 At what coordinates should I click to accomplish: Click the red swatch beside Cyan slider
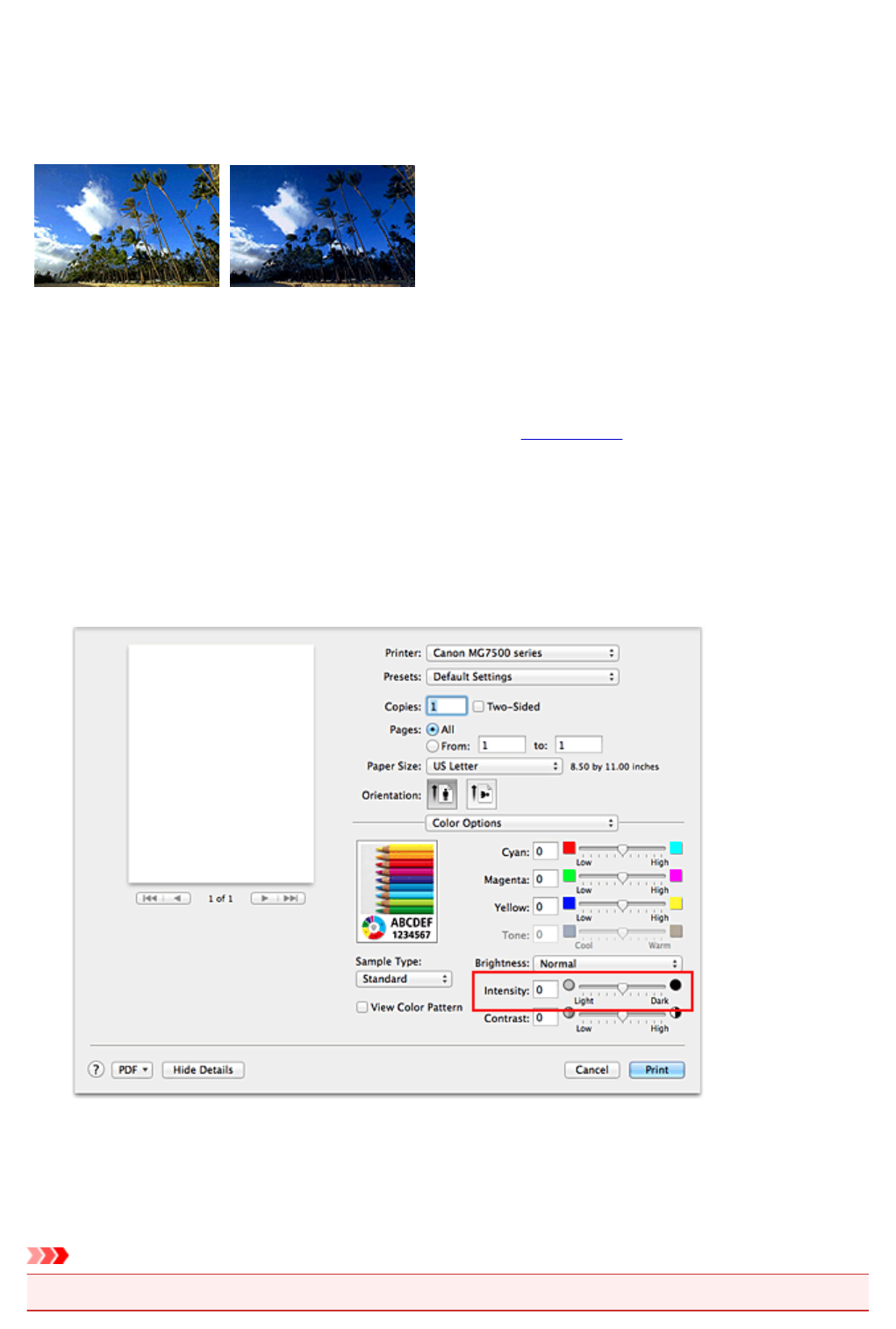[569, 848]
